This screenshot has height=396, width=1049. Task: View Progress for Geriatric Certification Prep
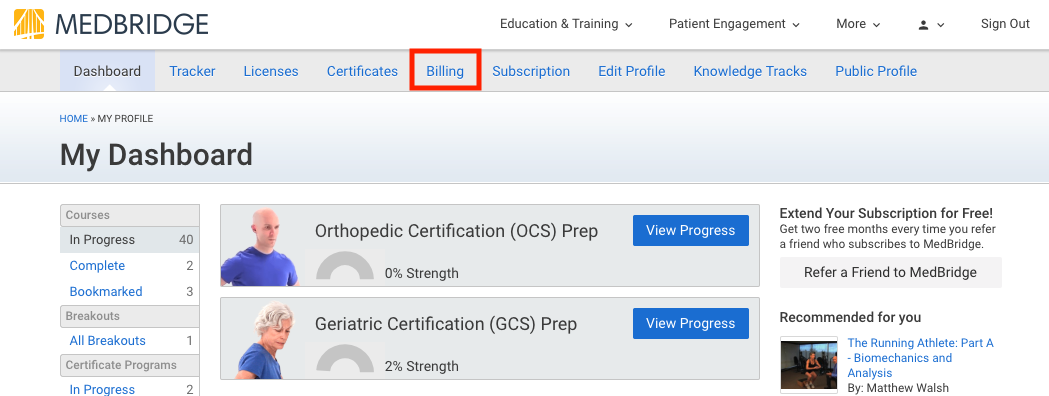[x=690, y=324]
